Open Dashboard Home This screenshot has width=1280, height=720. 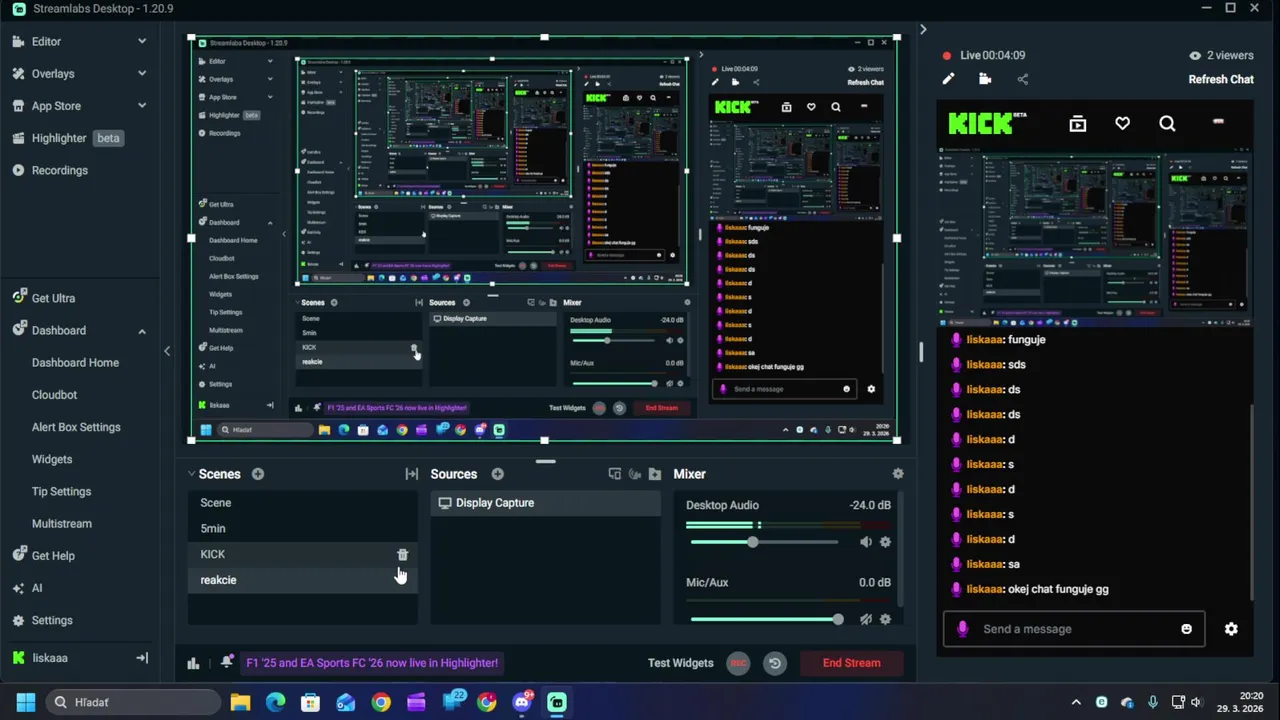tap(75, 363)
